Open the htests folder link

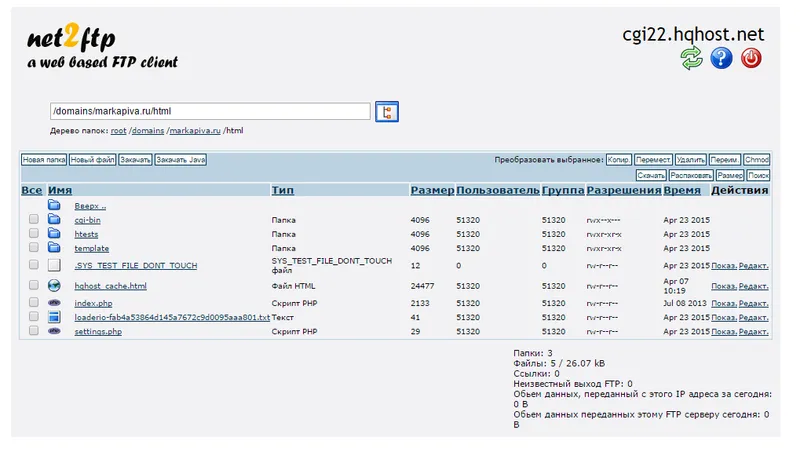coord(86,234)
